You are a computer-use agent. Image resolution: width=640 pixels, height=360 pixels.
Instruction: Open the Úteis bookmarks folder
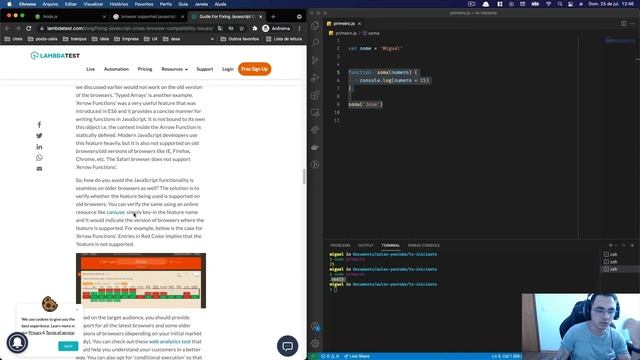[x=13, y=39]
